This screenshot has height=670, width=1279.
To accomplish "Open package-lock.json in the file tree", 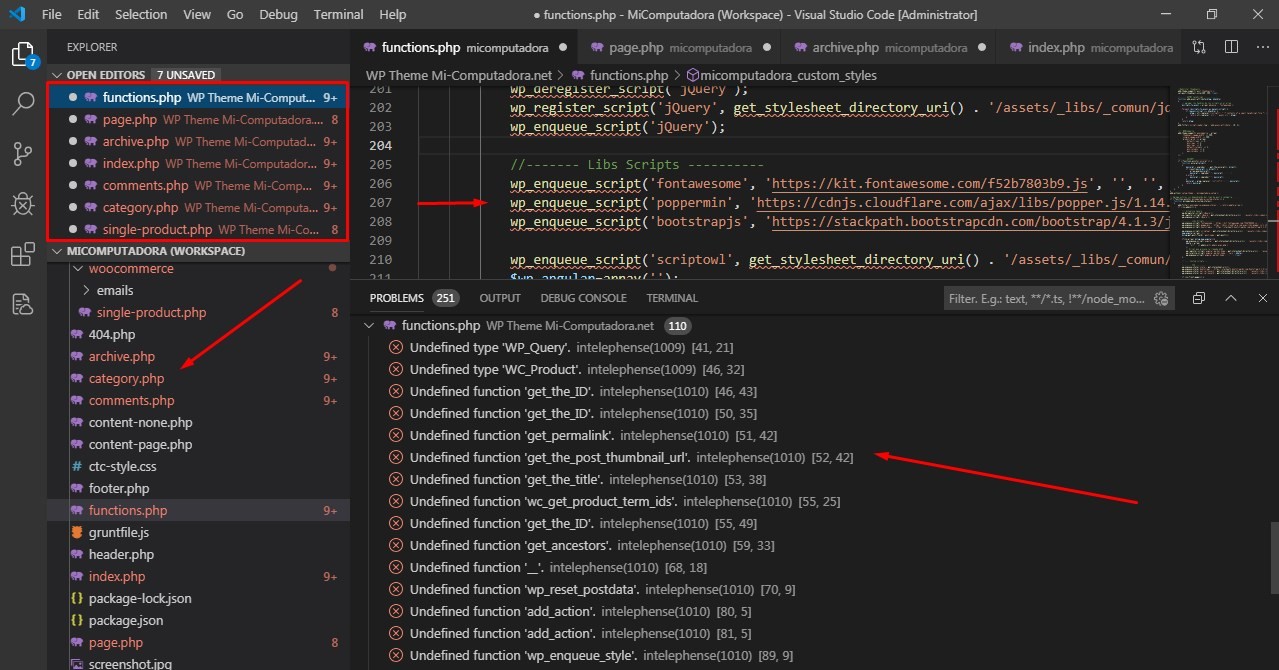I will [x=139, y=598].
